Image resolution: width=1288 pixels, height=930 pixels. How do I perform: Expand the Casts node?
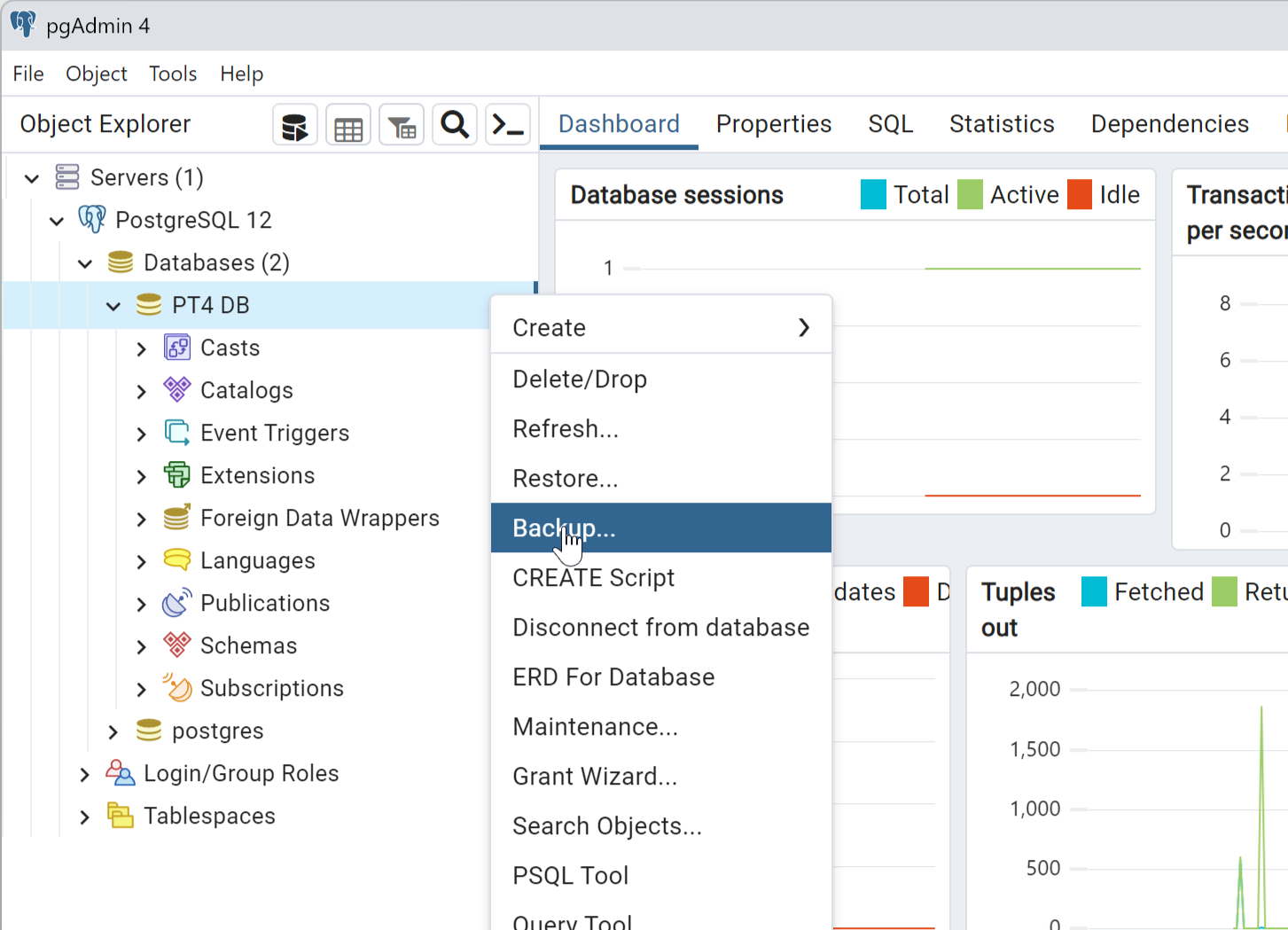click(x=142, y=348)
